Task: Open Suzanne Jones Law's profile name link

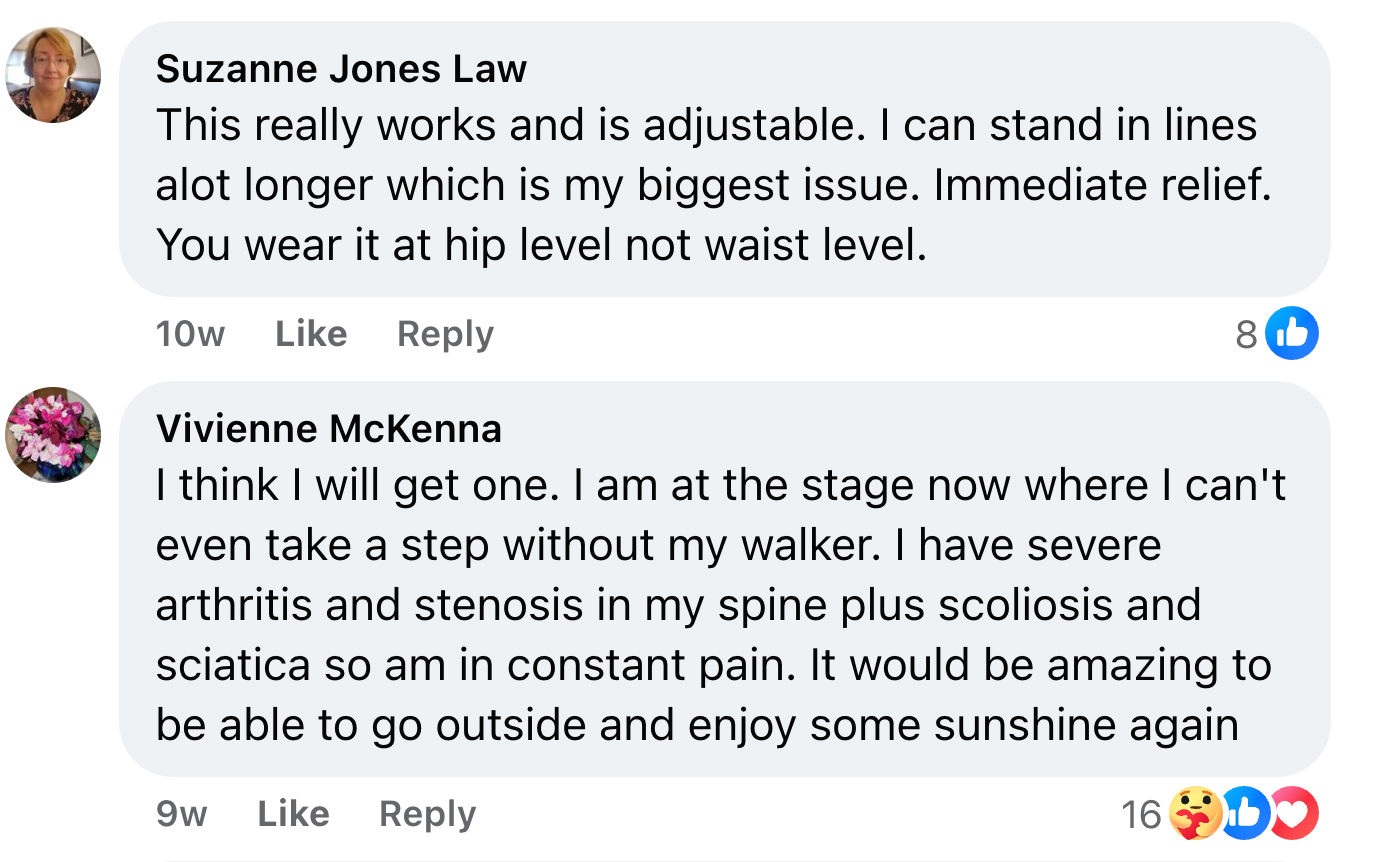Action: click(x=341, y=68)
